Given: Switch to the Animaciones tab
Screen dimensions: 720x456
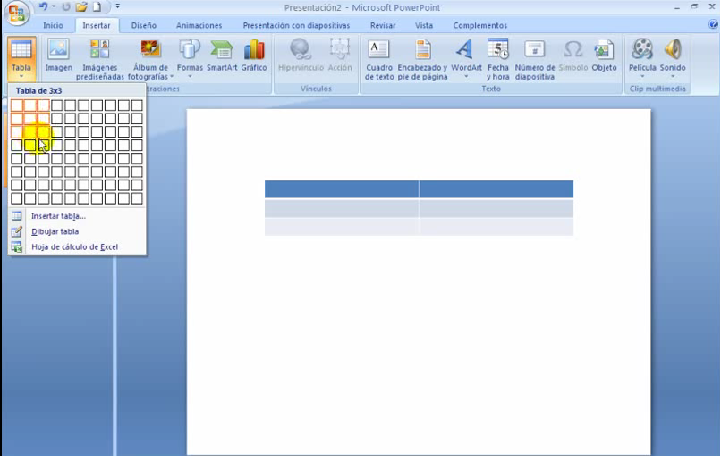Looking at the screenshot, I should point(199,25).
